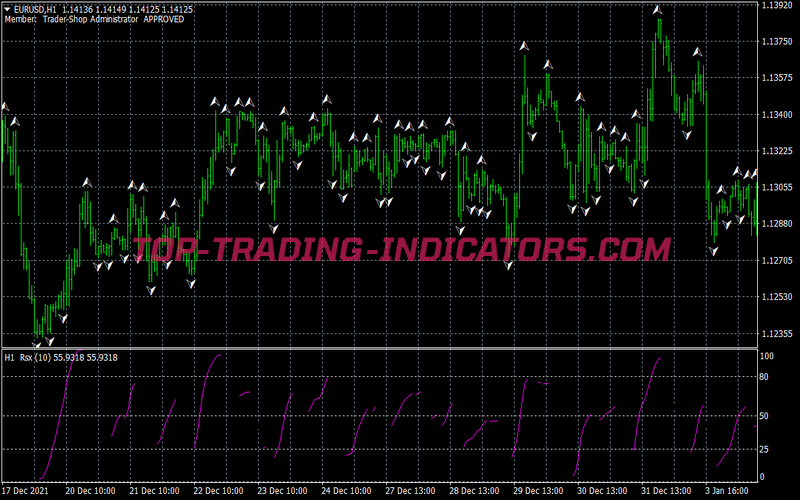Click the '24 Dec 10:00' time label
Screen dimensions: 800x500
[346, 491]
